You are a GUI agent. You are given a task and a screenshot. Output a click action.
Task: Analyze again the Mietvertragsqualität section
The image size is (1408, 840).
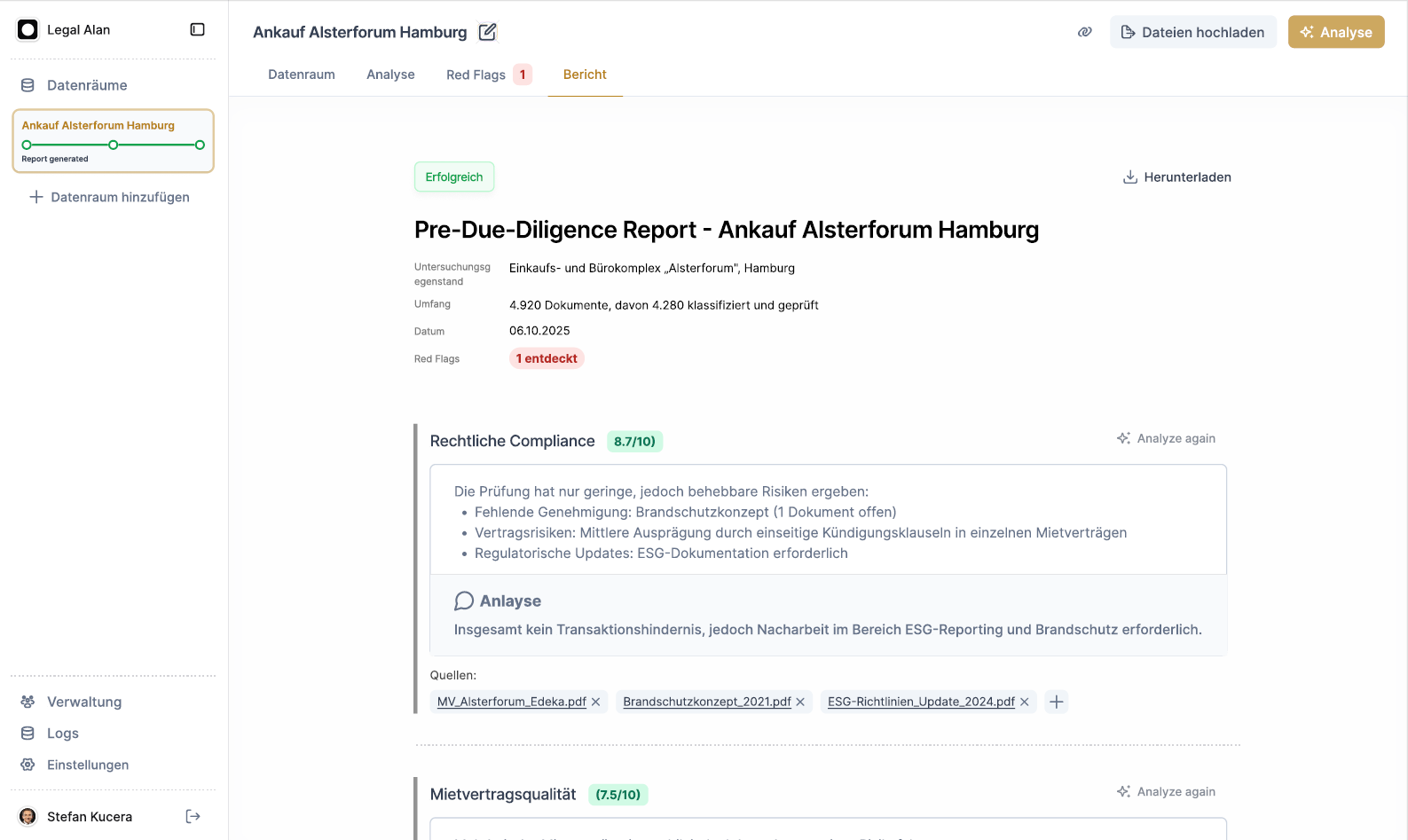pyautogui.click(x=1166, y=791)
